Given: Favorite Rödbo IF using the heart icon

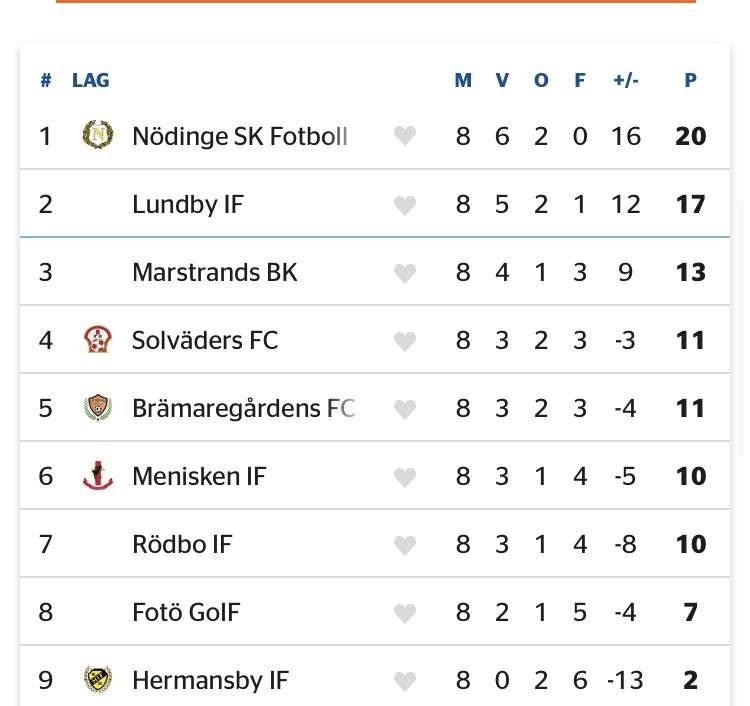Looking at the screenshot, I should point(404,545).
